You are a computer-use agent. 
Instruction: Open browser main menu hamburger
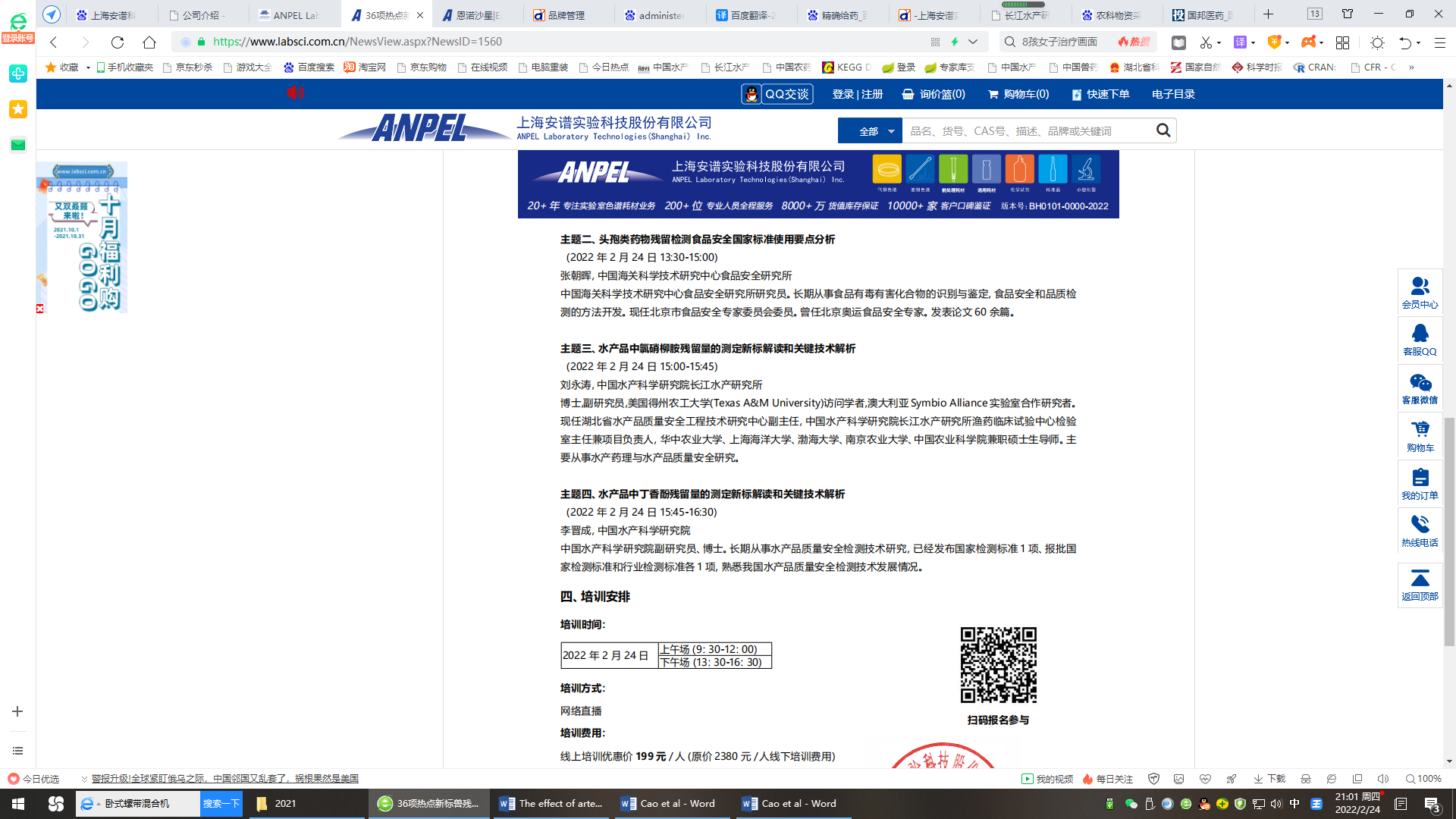tap(1439, 42)
